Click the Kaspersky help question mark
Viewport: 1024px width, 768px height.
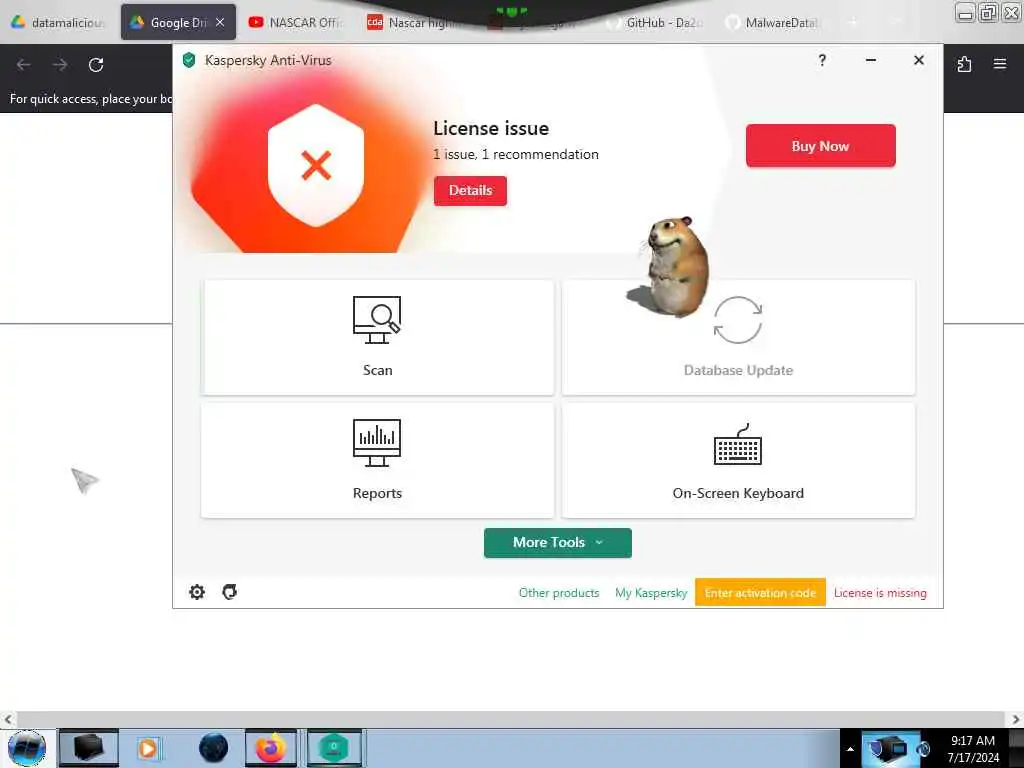tap(822, 60)
